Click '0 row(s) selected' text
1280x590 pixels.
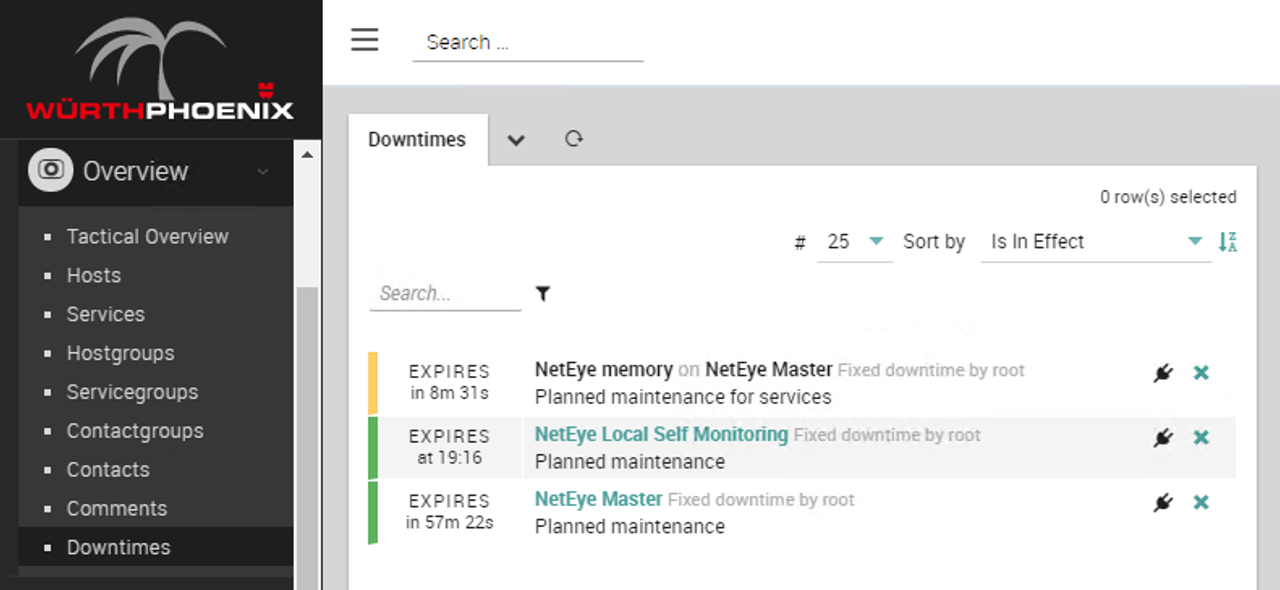coord(1168,197)
